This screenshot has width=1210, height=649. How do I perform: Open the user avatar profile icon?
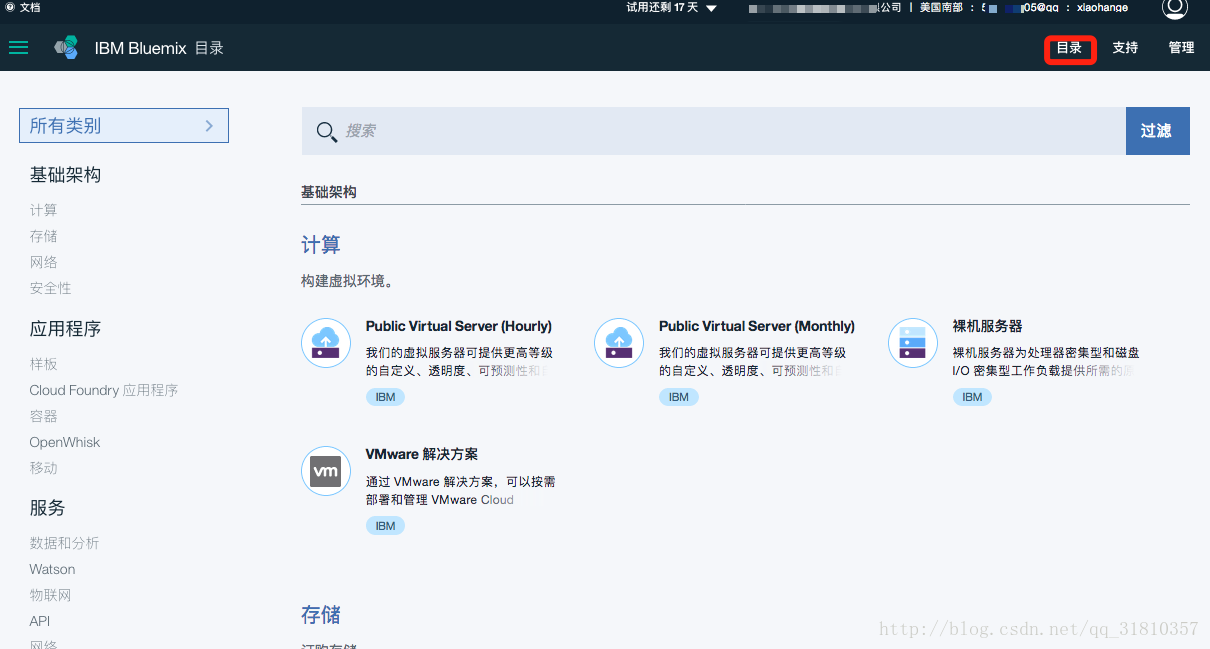[1174, 8]
